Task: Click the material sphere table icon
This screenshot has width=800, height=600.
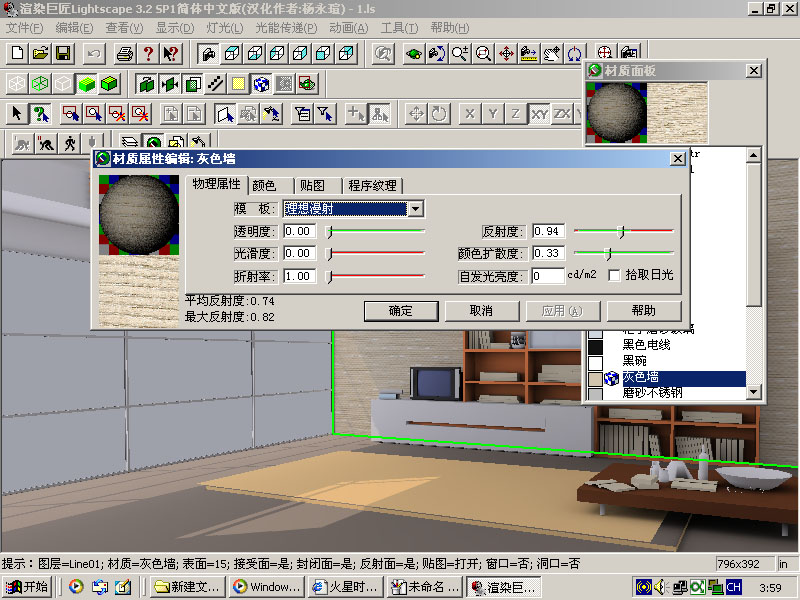Action: [x=153, y=143]
